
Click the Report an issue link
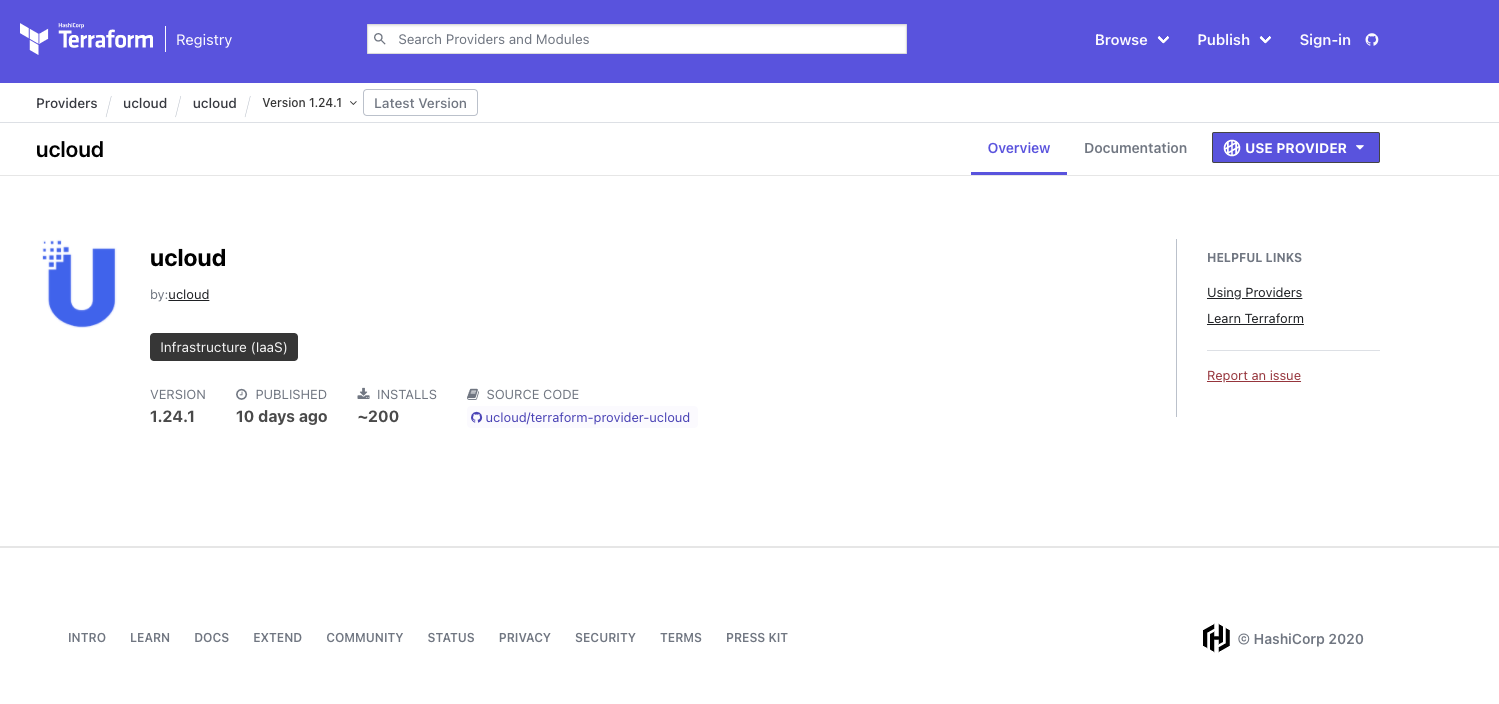[x=1254, y=376]
